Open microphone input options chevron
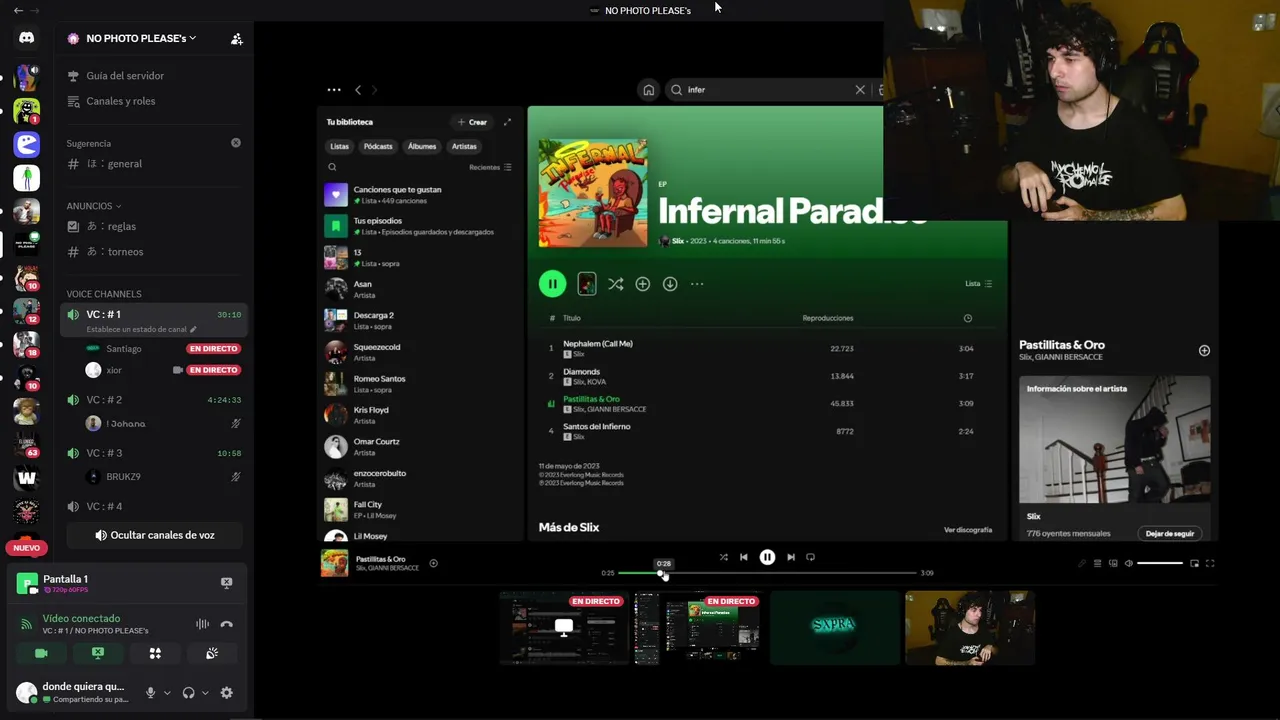The image size is (1280, 720). [167, 693]
